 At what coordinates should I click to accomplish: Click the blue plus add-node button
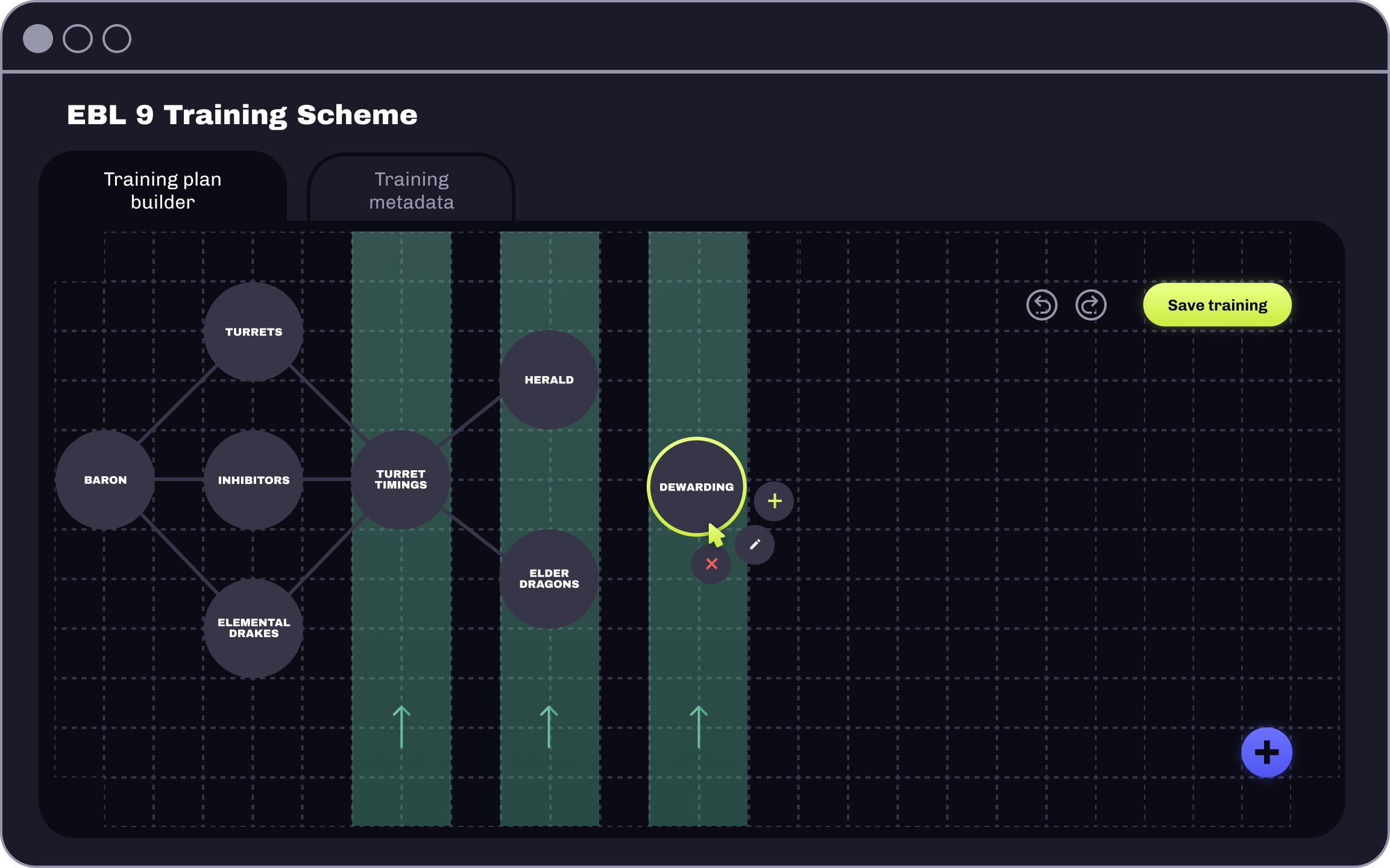(1266, 752)
